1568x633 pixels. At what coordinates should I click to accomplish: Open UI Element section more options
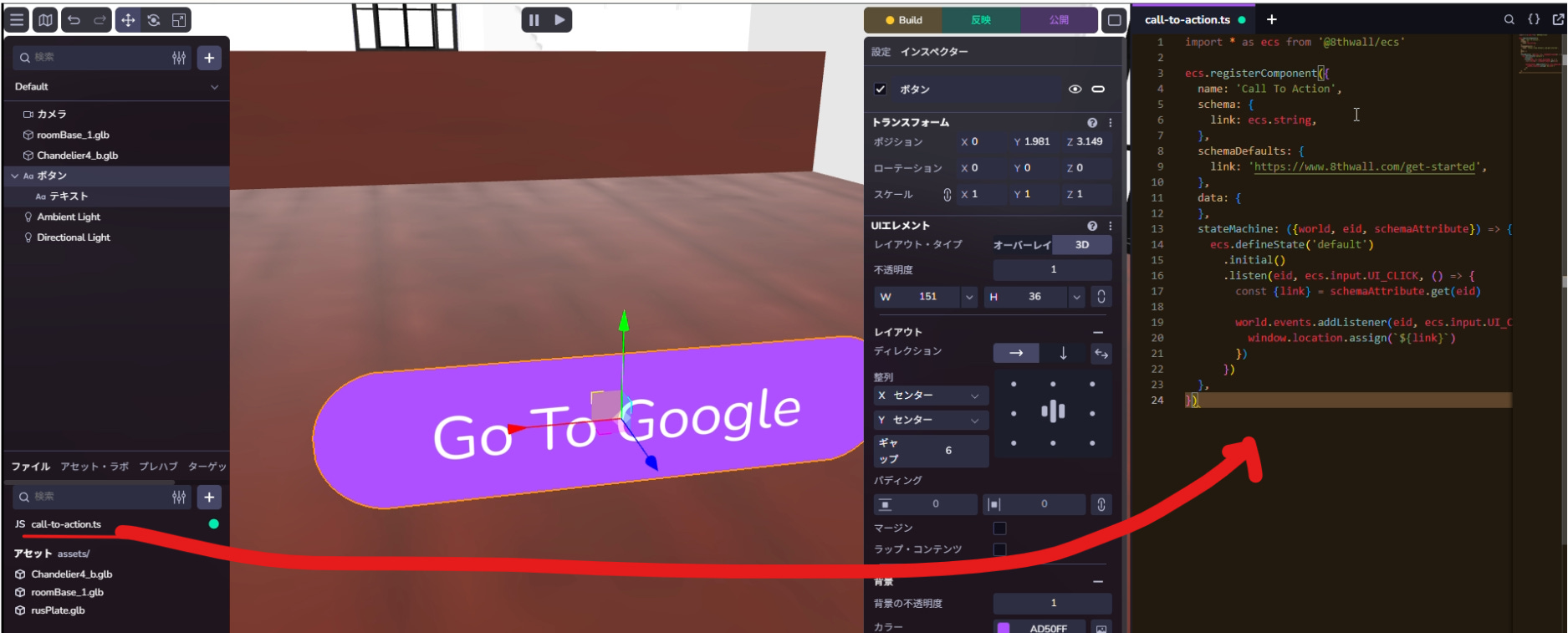pos(1111,226)
